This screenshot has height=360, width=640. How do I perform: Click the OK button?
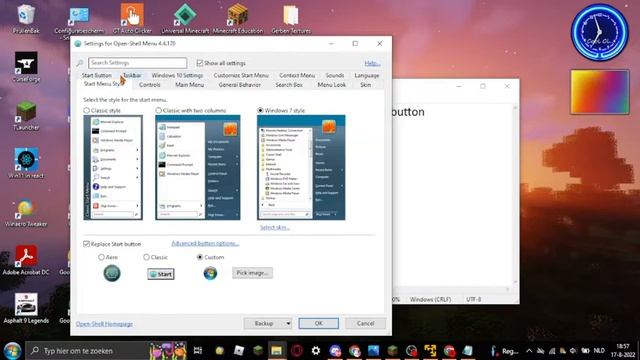tap(318, 324)
